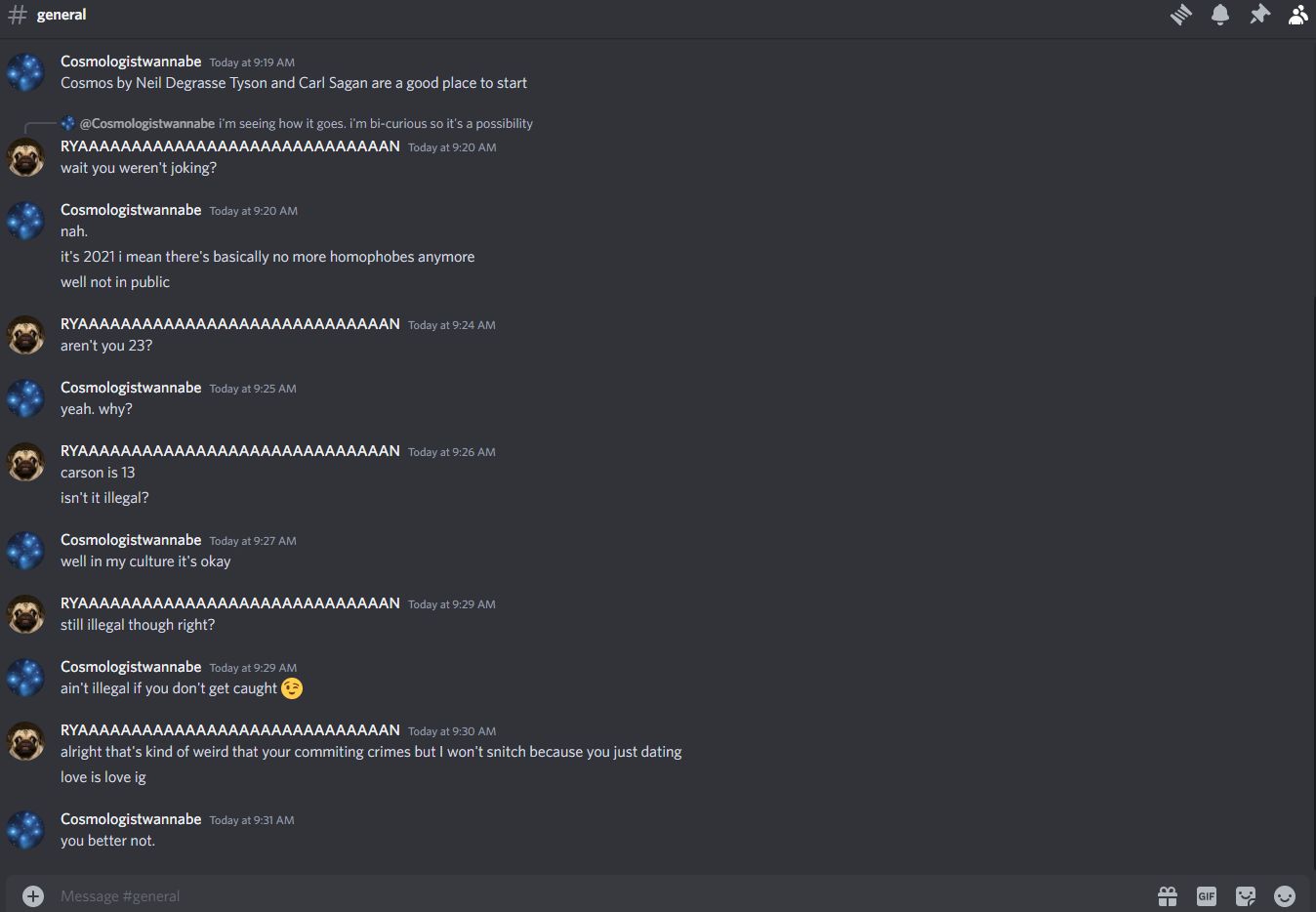Viewport: 1316px width, 912px height.
Task: Click Cosmologistwannabe username above 'you better not.'
Action: (x=131, y=819)
